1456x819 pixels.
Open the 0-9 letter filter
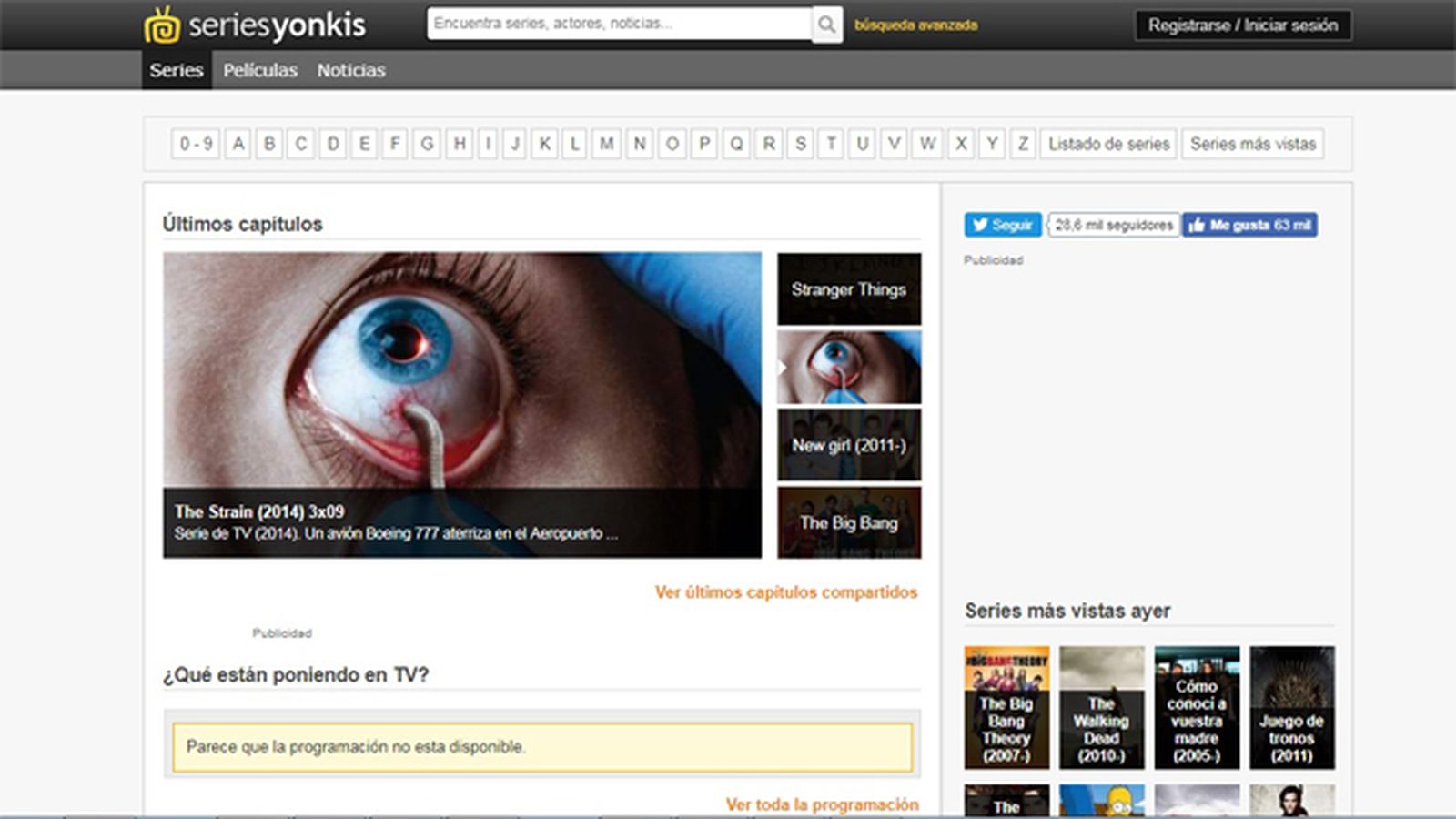pos(196,143)
